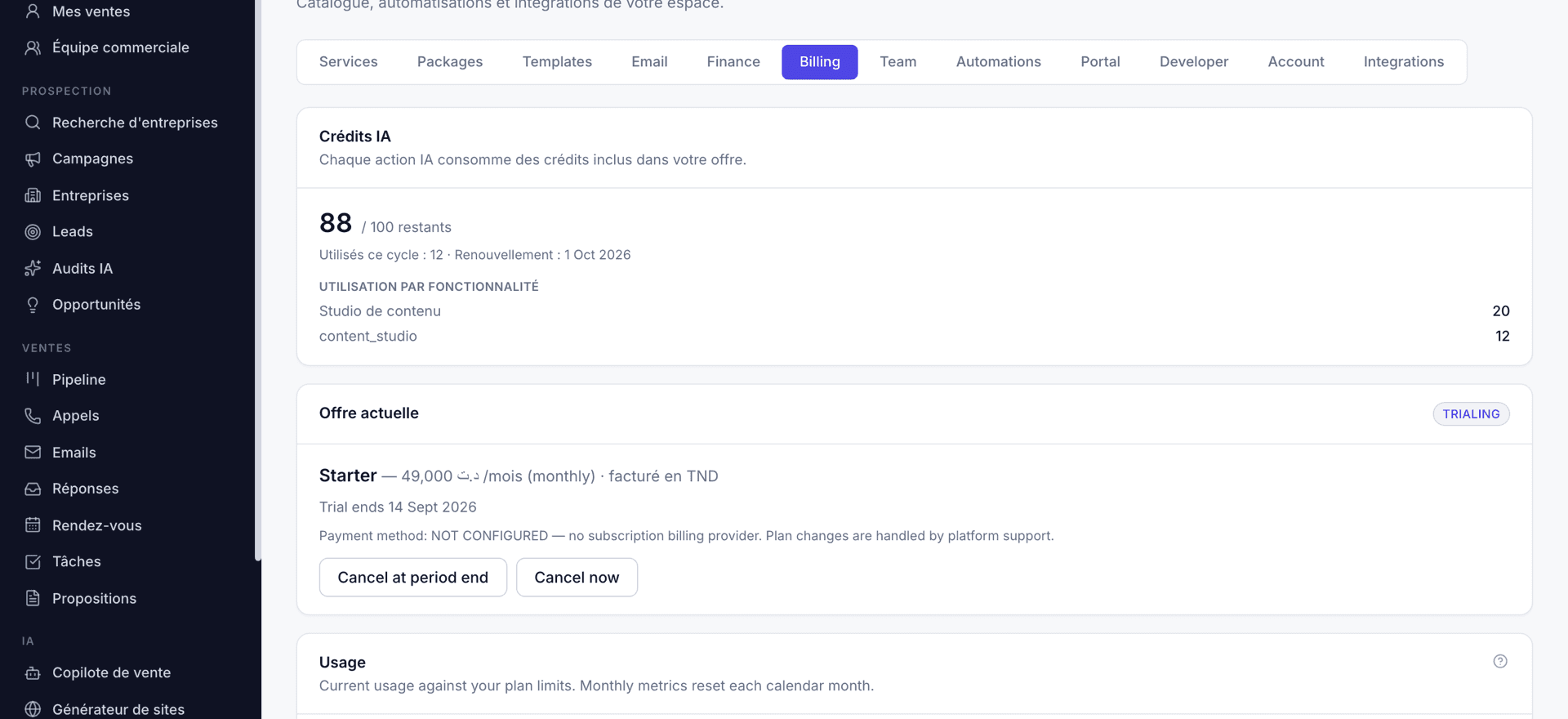The height and width of the screenshot is (719, 1568).
Task: Go to the Finance tab
Action: pyautogui.click(x=733, y=62)
